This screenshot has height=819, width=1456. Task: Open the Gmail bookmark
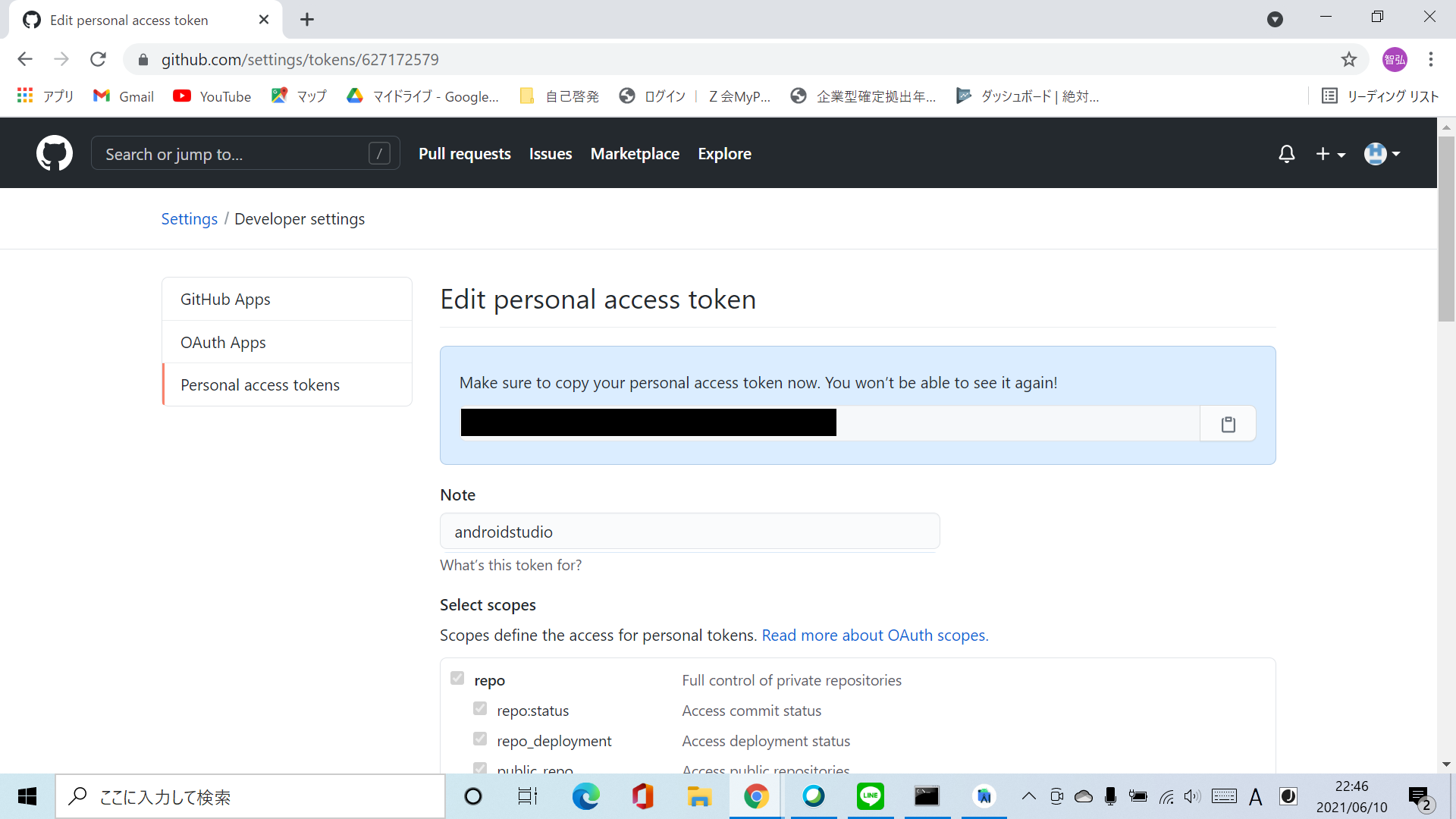coord(124,96)
